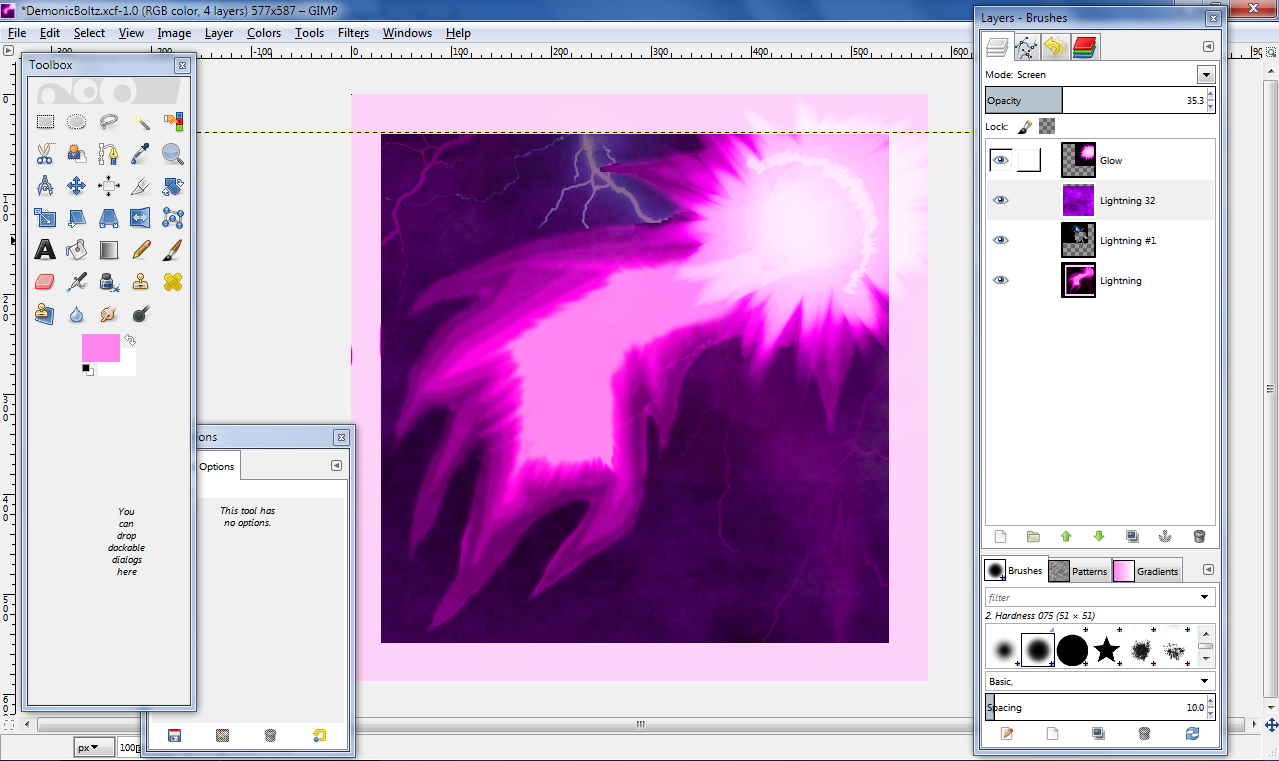Select the Paintbrush tool
Viewport: 1279px width, 761px height.
coord(173,250)
